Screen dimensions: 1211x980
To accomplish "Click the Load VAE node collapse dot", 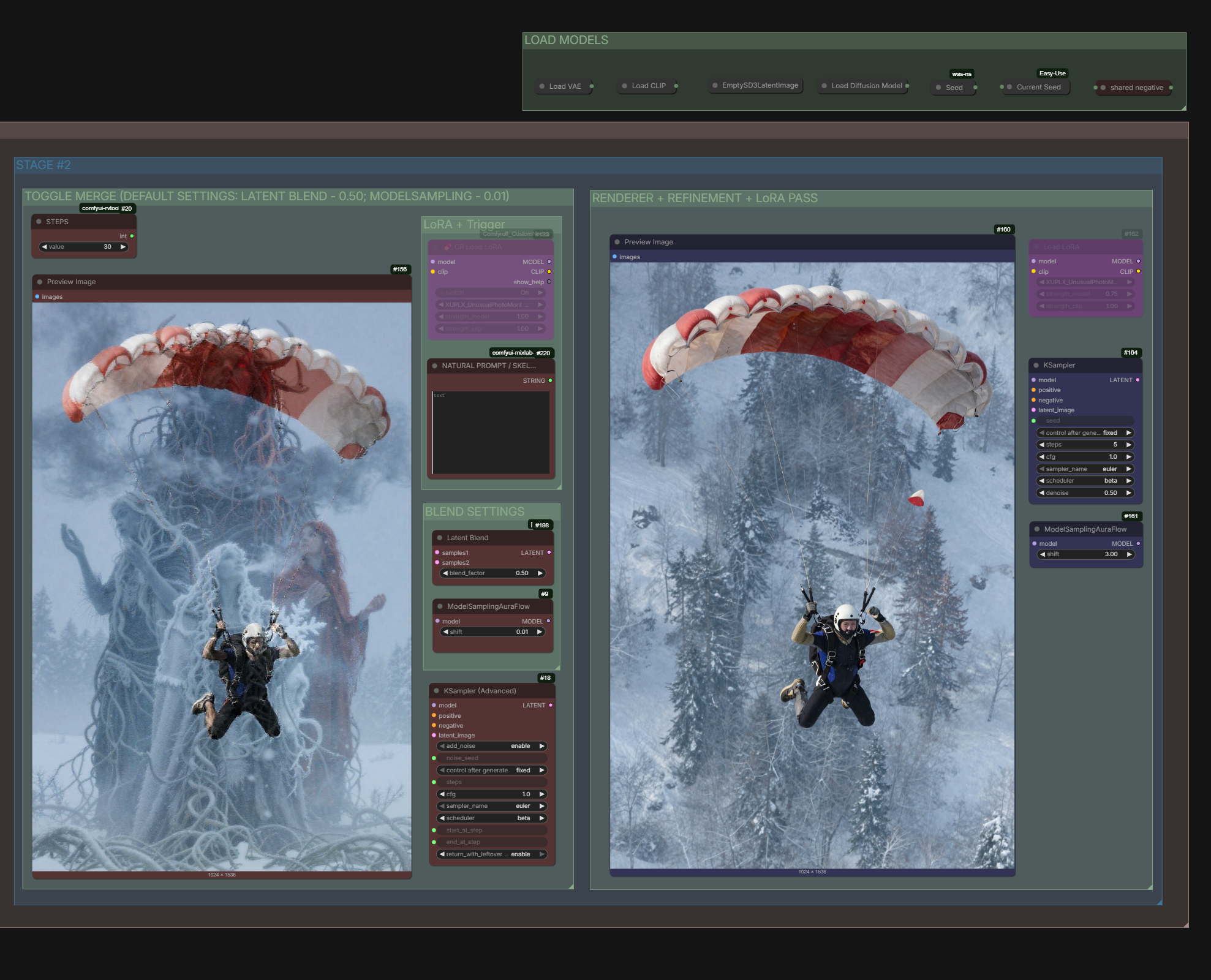I will point(542,86).
